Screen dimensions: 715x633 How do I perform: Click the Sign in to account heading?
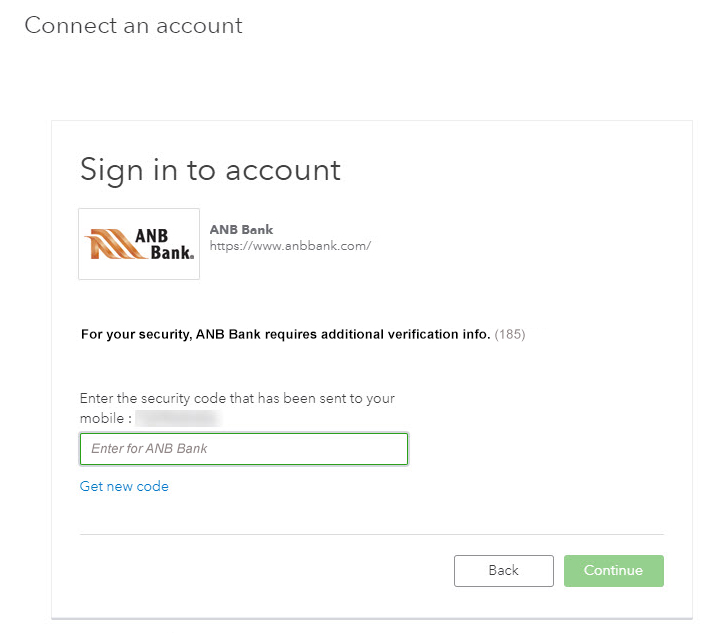[x=210, y=170]
